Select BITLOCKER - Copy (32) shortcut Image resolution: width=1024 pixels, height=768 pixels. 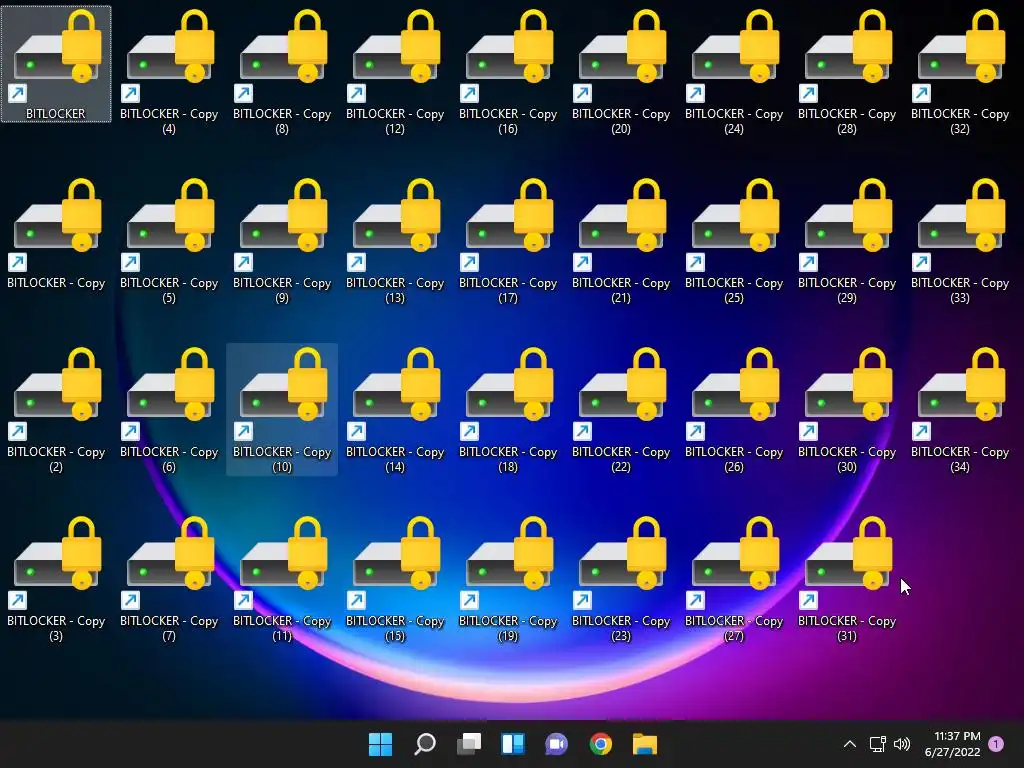(x=960, y=71)
